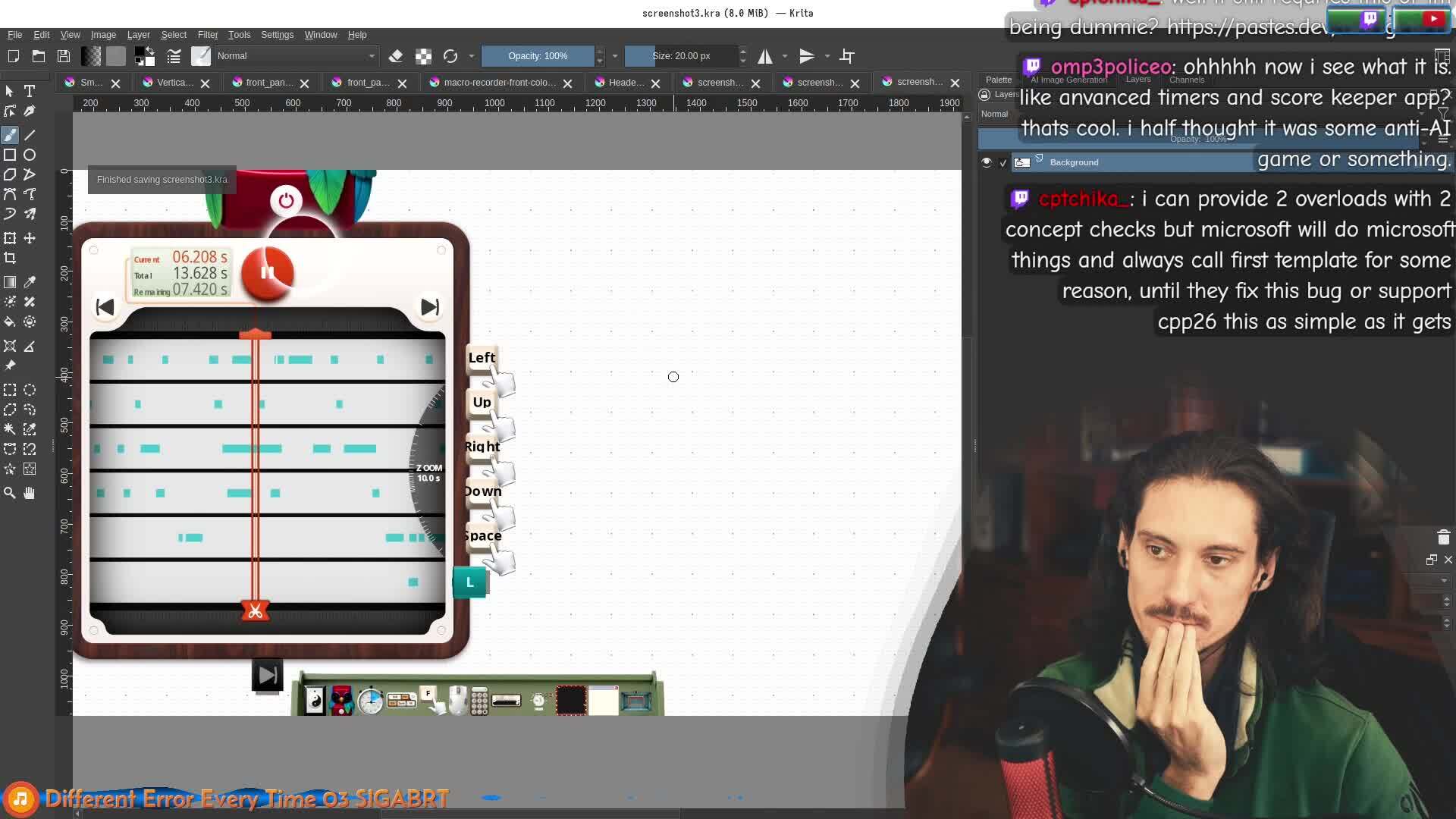Click the Palette docker tab
The image size is (1456, 819).
coord(998,80)
